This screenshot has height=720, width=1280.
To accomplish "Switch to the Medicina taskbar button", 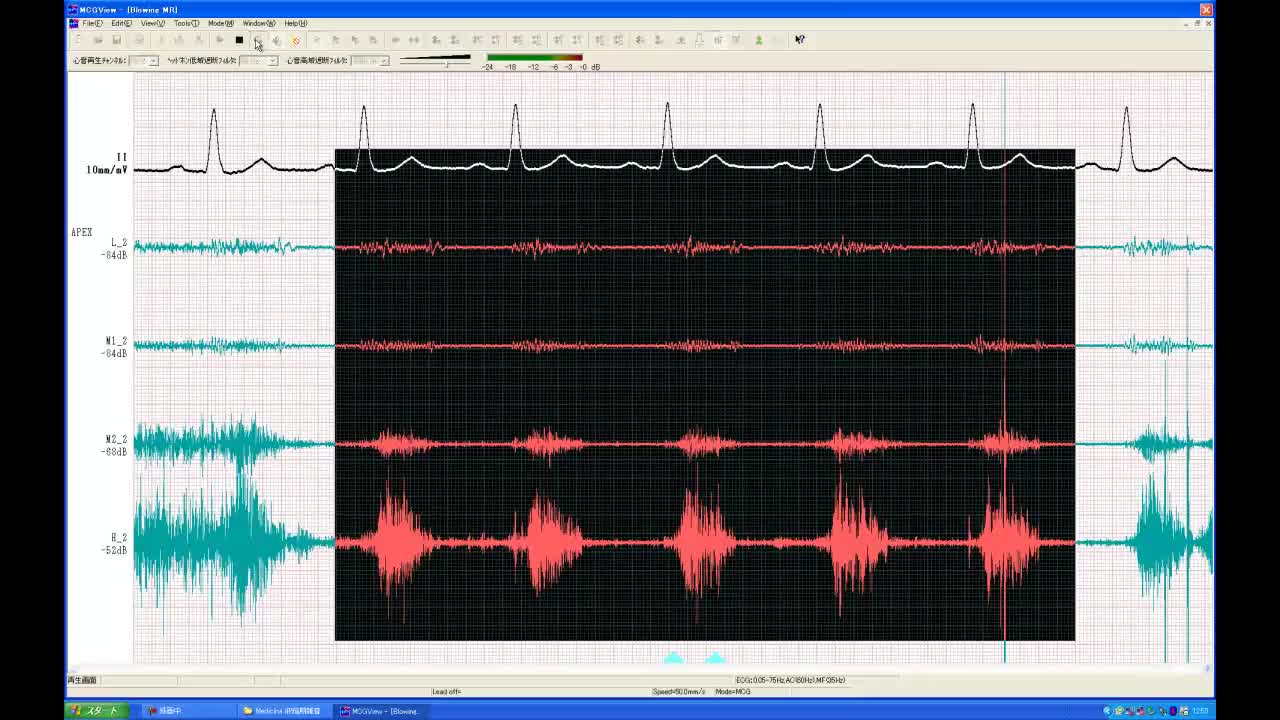I will (x=285, y=711).
